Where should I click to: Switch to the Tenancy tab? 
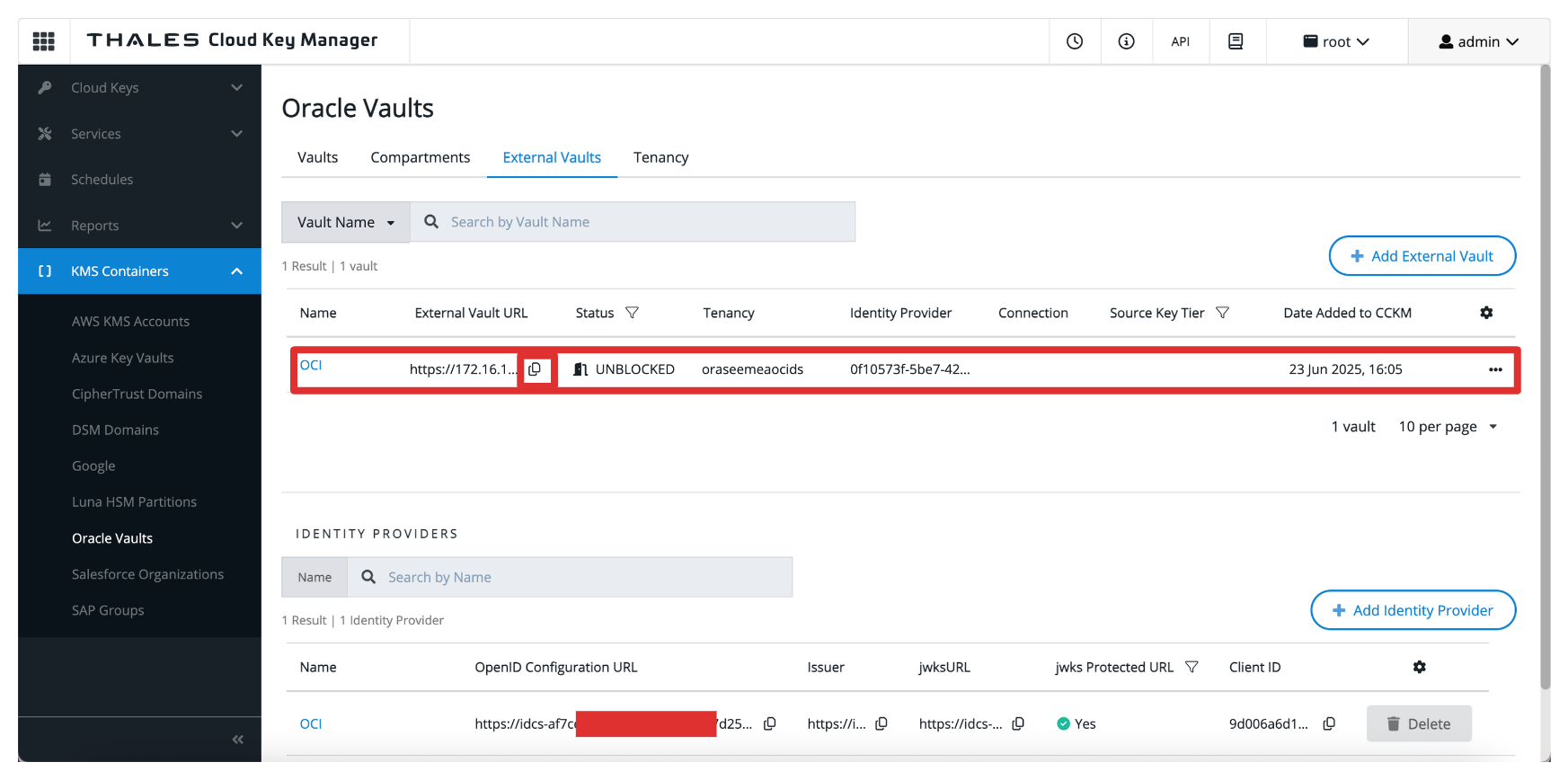(660, 157)
